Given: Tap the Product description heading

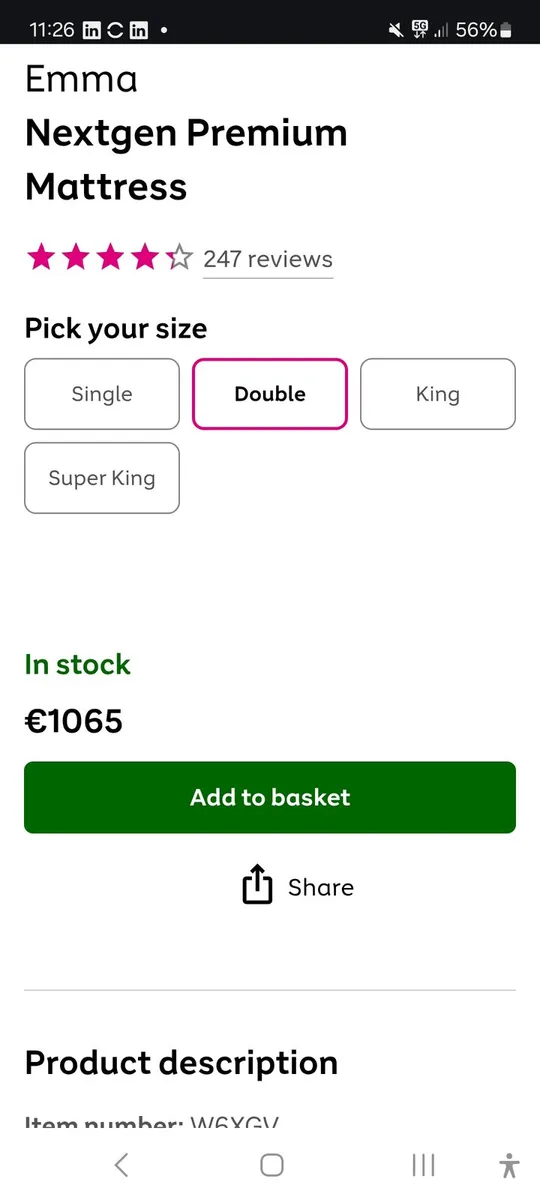Looking at the screenshot, I should pos(181,1062).
